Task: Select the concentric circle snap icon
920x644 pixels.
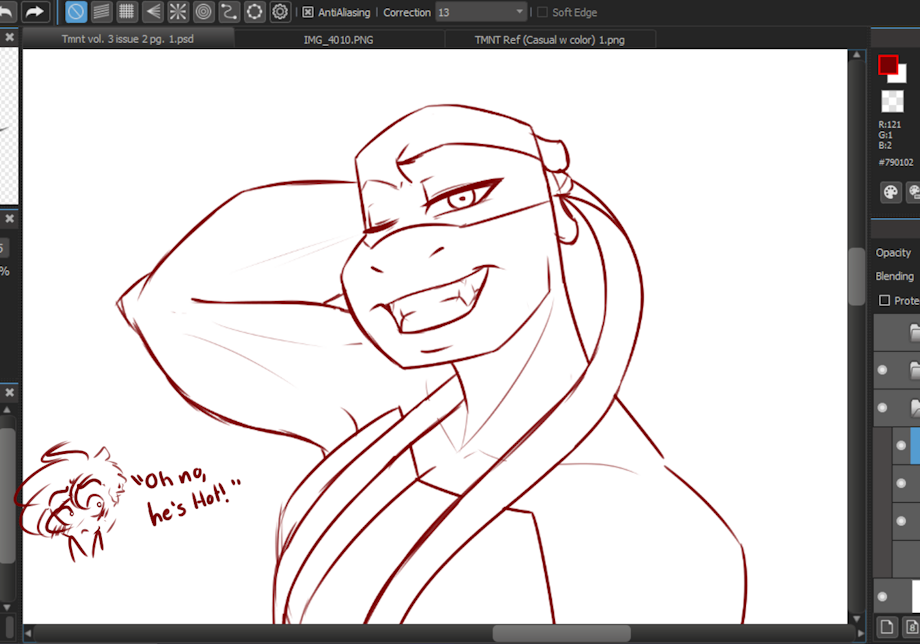Action: [204, 12]
